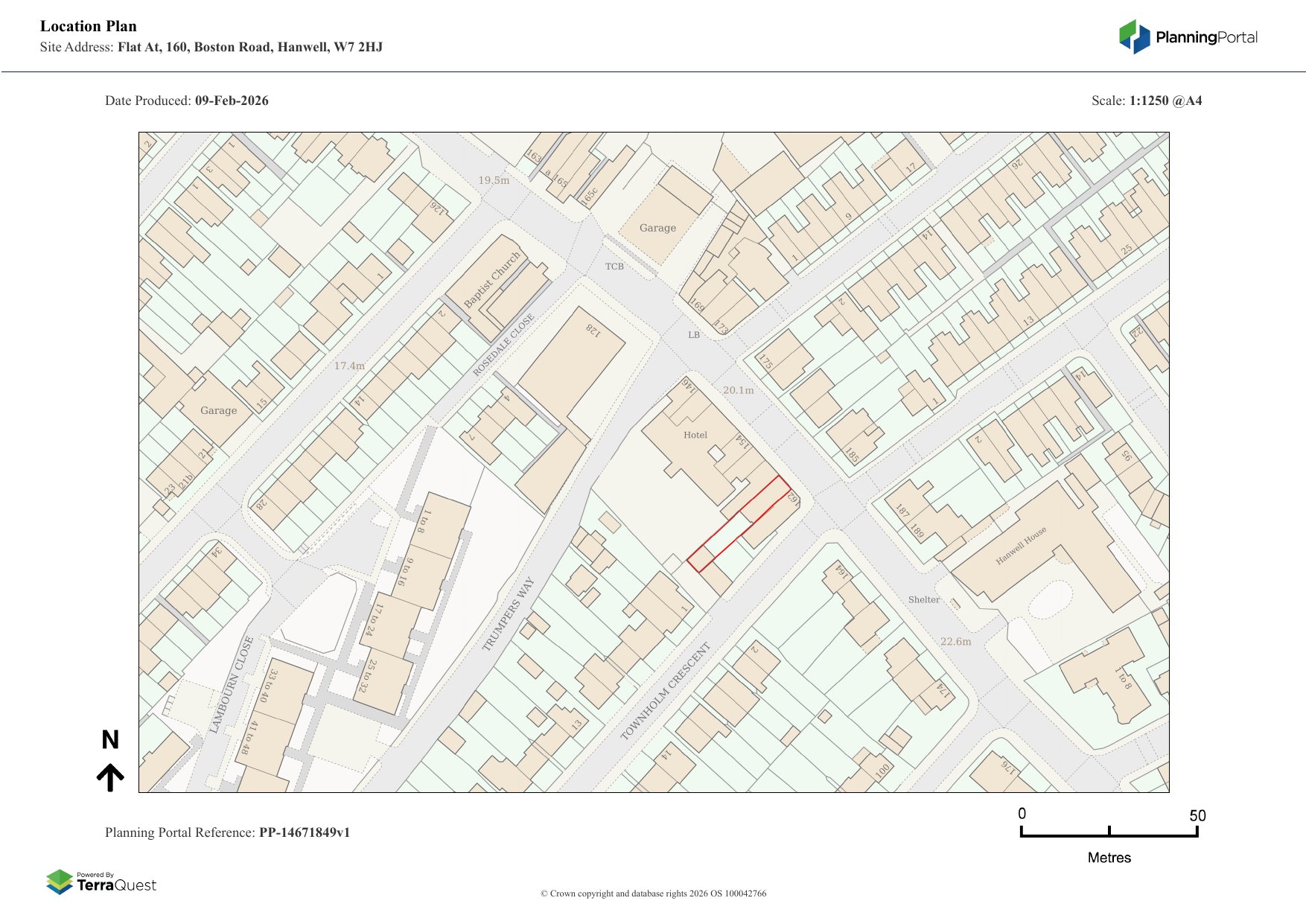Click the red outlined site boundary
This screenshot has height=924, width=1306.
tap(739, 524)
